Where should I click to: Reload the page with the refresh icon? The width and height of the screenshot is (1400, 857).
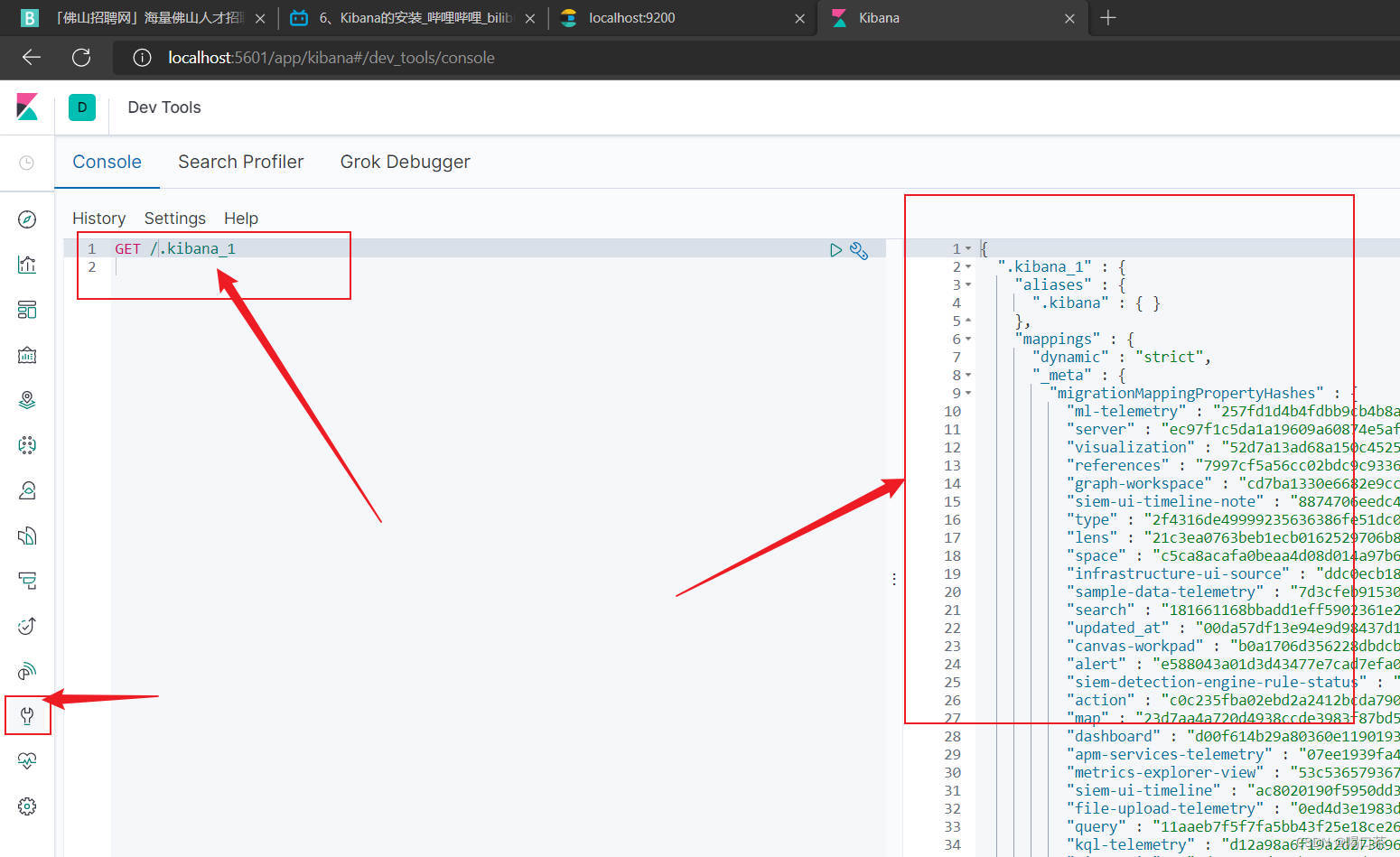pyautogui.click(x=81, y=58)
